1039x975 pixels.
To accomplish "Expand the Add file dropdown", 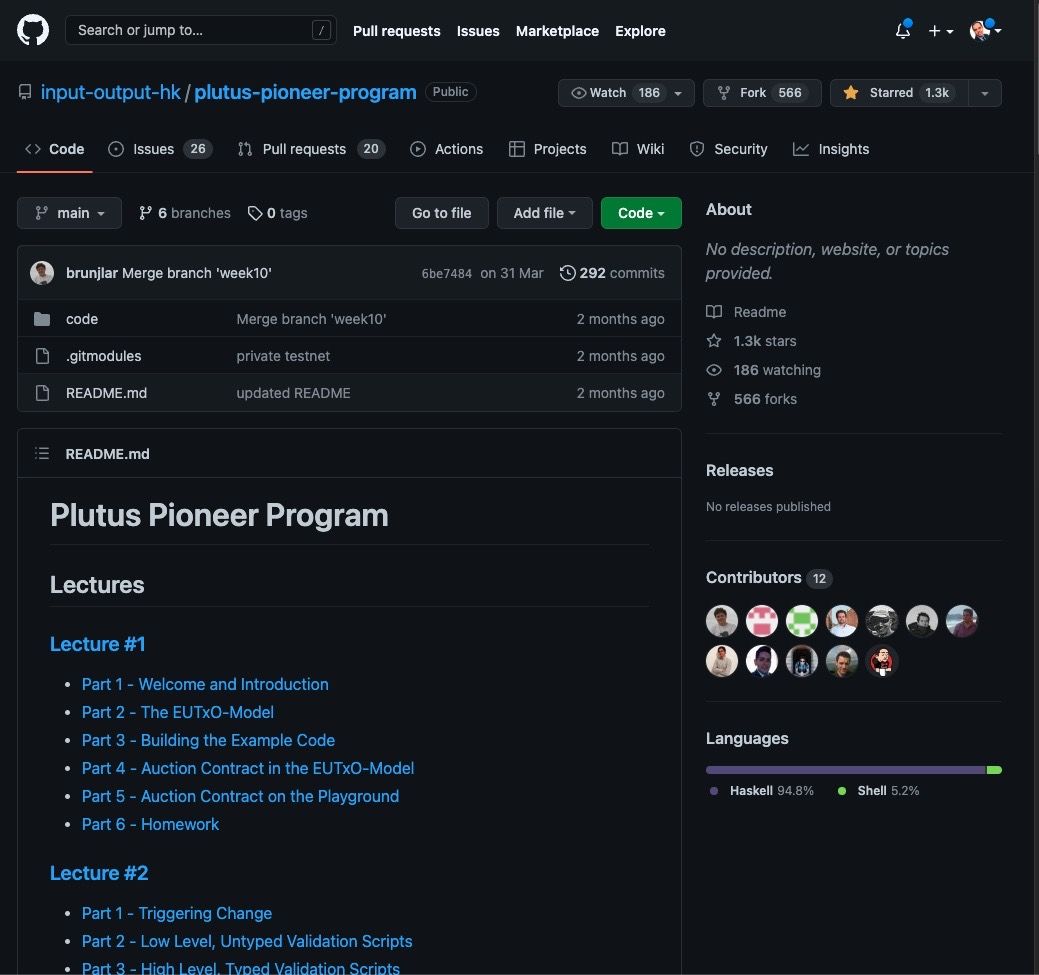I will [545, 213].
